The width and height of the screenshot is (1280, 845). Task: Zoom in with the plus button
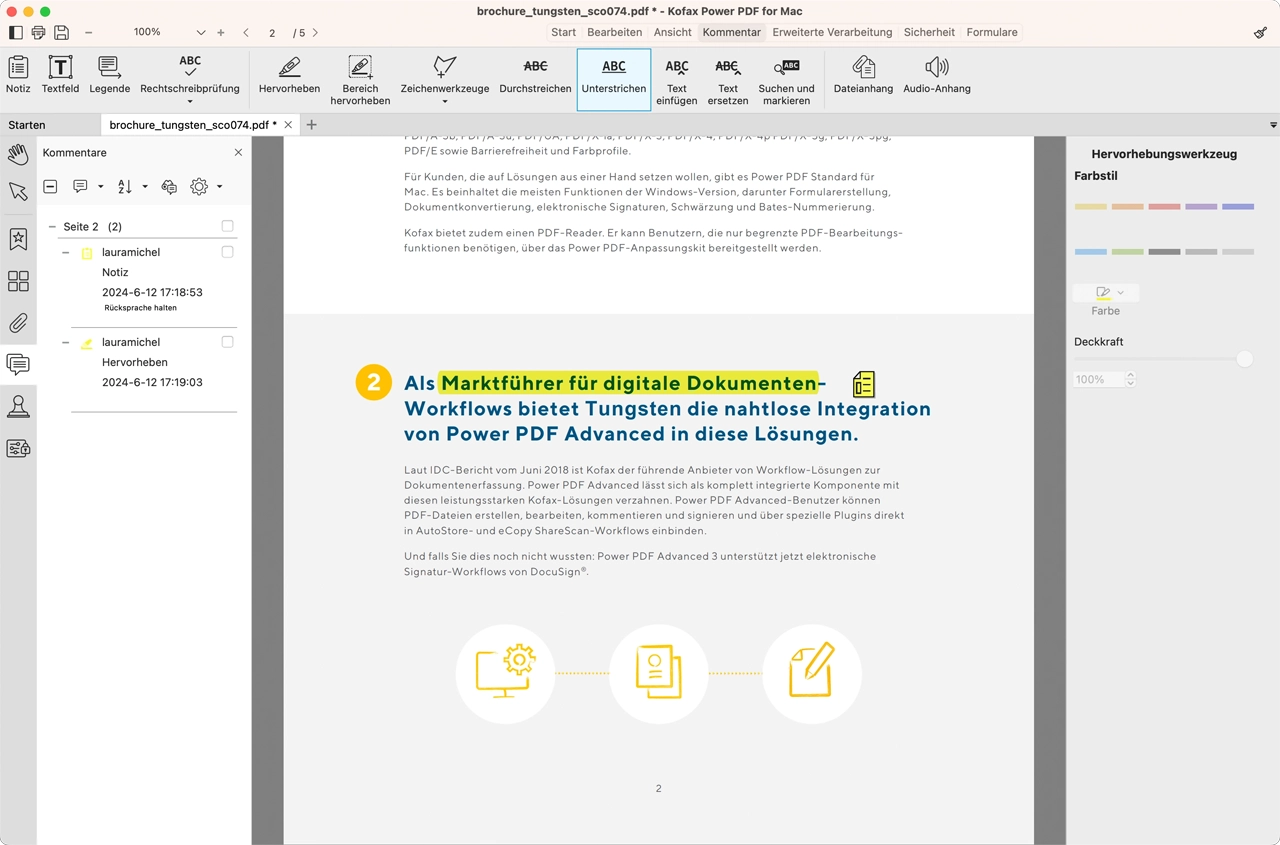click(221, 32)
